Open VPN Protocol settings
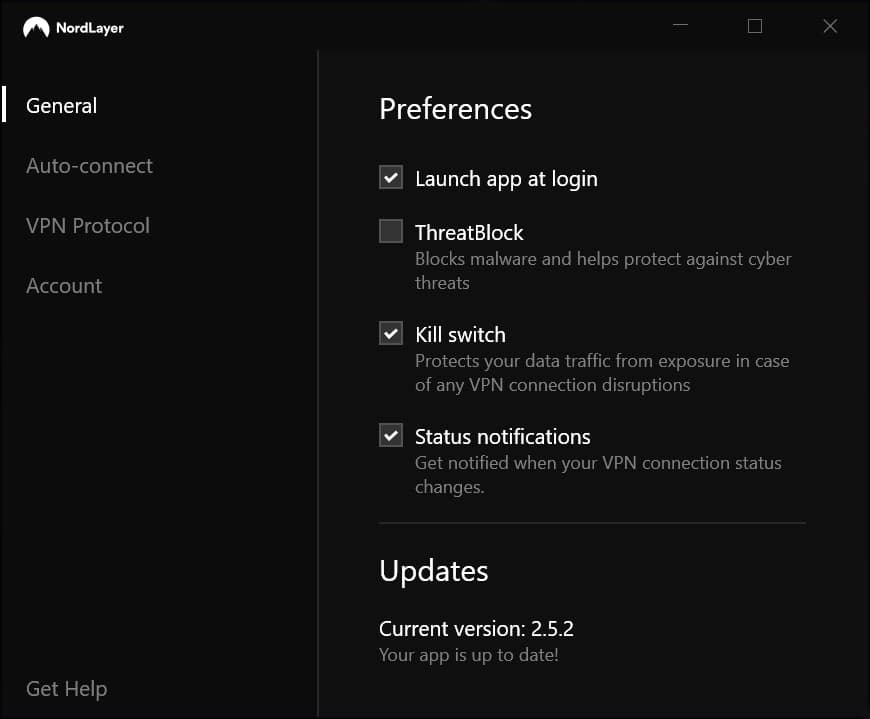This screenshot has height=719, width=870. [87, 225]
